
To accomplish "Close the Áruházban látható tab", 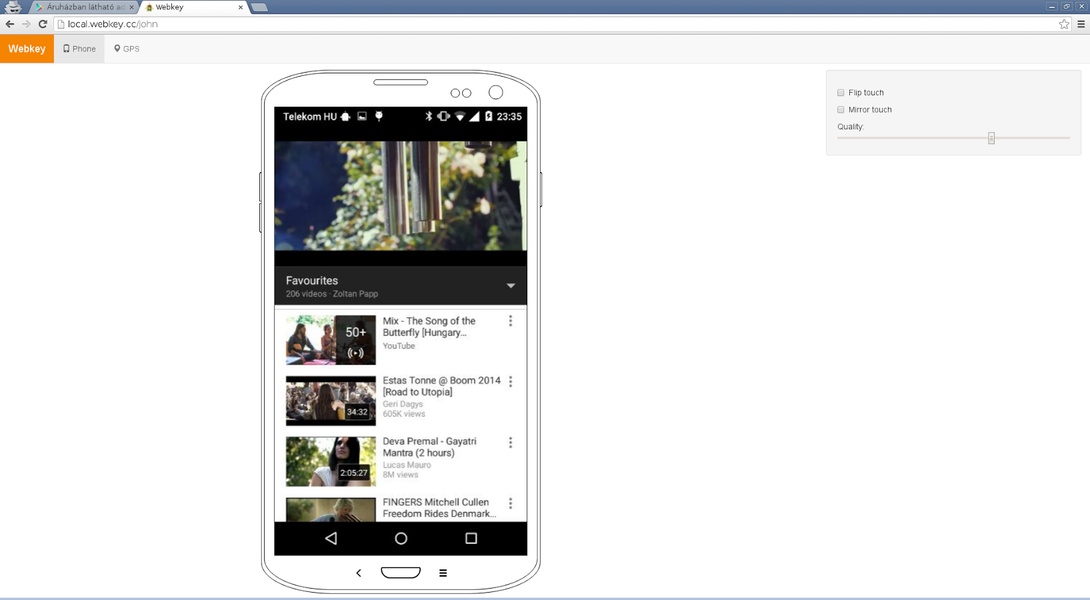I will pyautogui.click(x=131, y=7).
